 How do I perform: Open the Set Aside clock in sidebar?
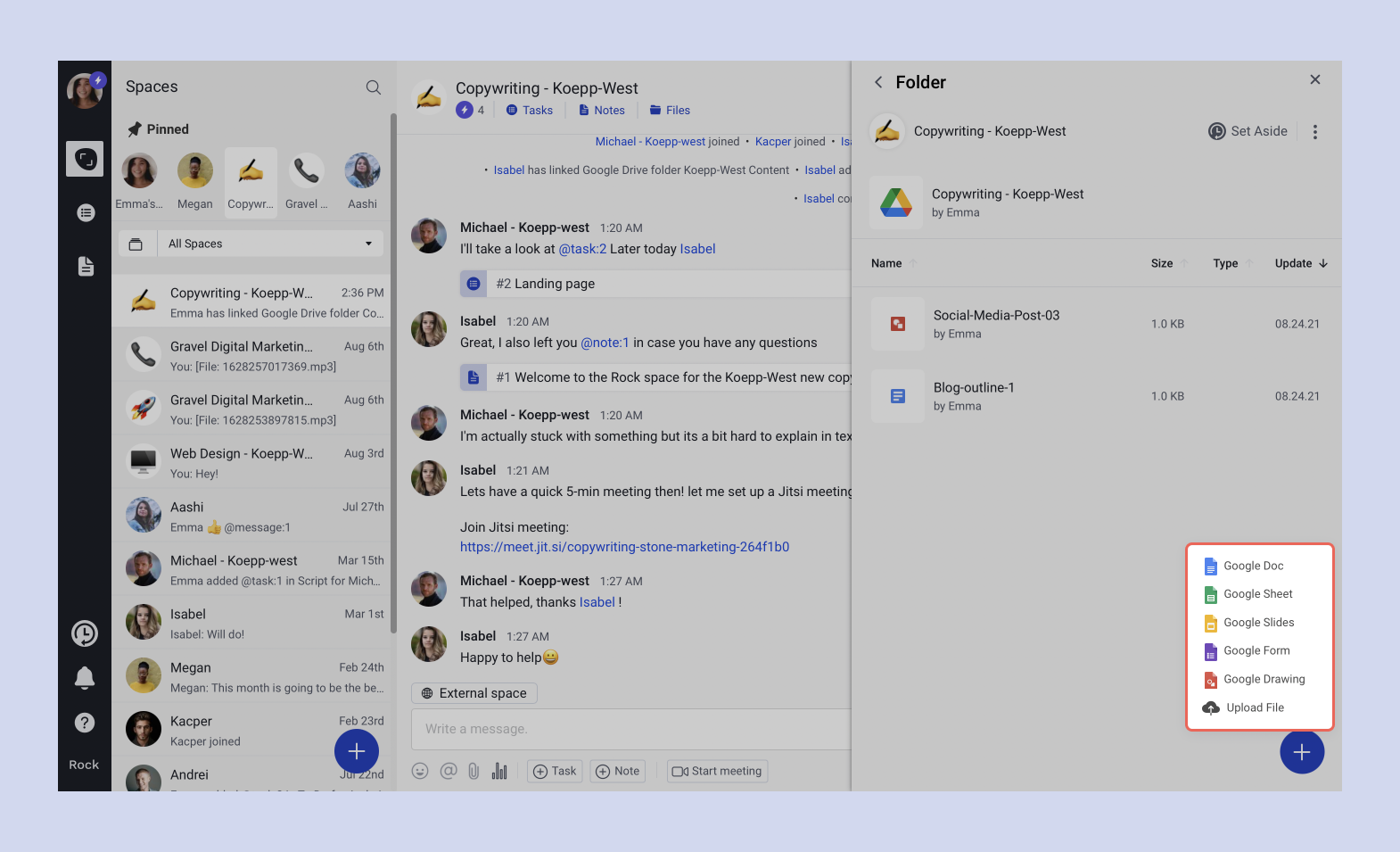85,633
